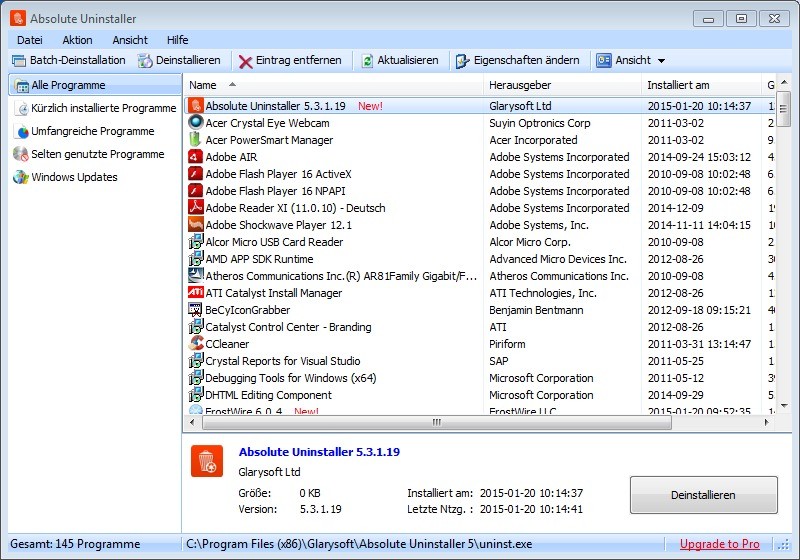Click the ATI Catalyst Install Manager icon
Screen dimensions: 800x560
point(195,292)
